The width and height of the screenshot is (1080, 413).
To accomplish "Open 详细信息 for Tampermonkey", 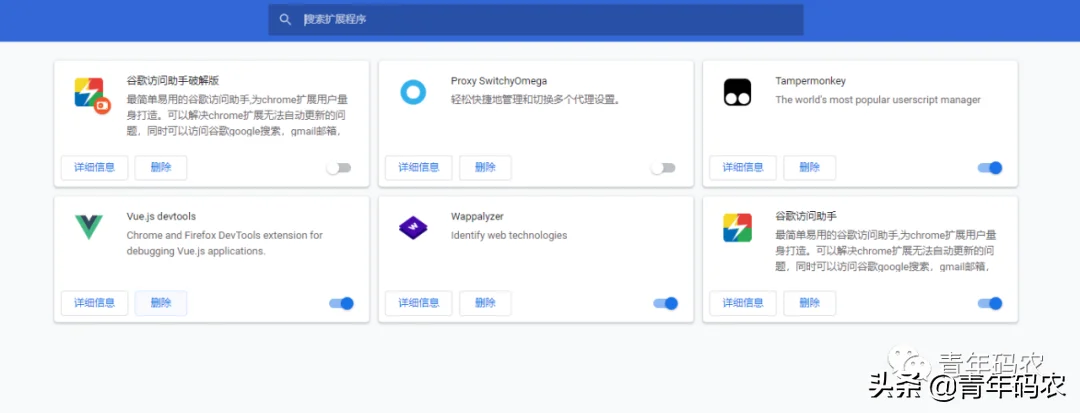I will click(x=743, y=168).
